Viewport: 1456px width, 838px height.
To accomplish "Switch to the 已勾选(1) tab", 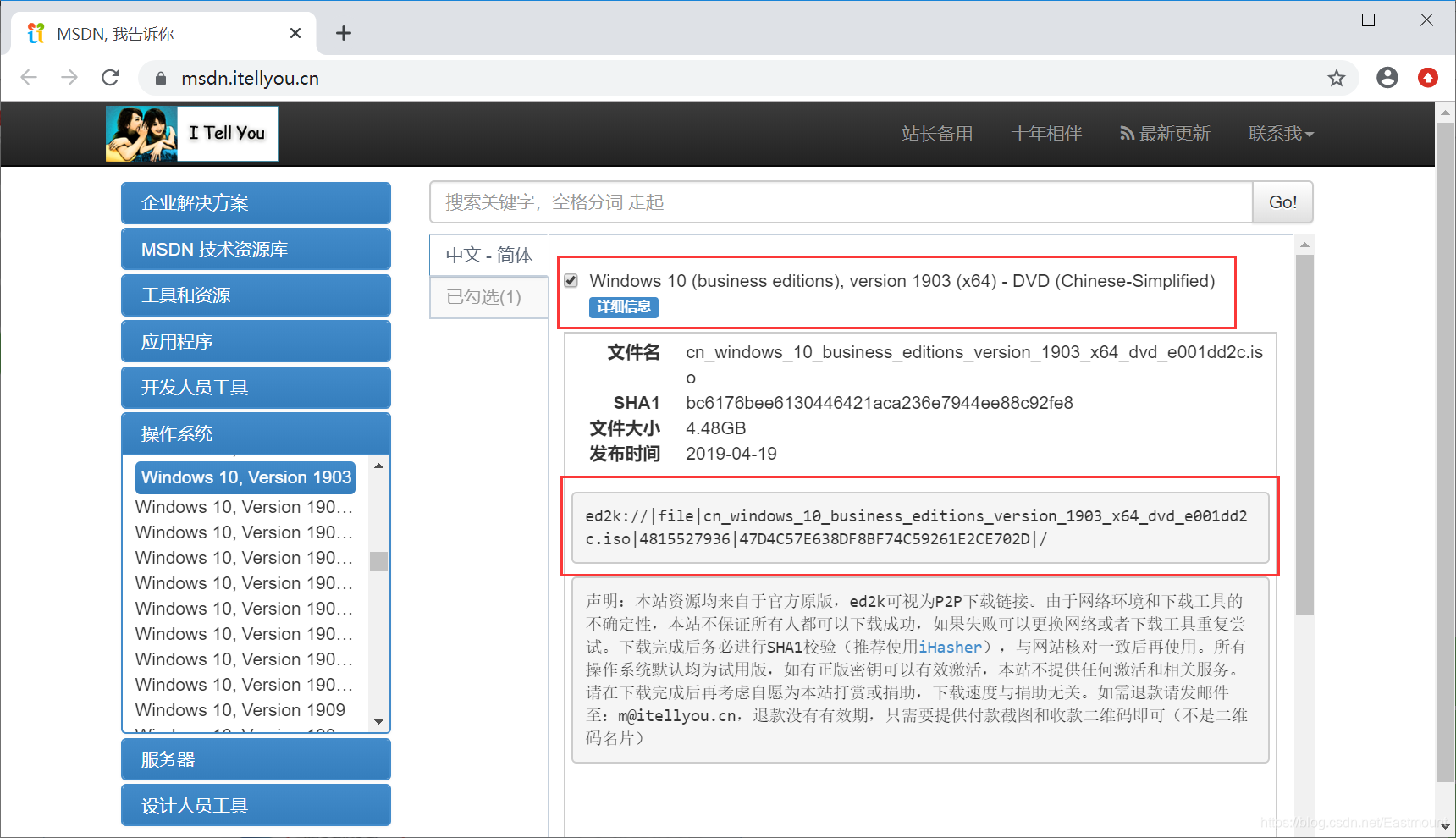I will click(489, 297).
